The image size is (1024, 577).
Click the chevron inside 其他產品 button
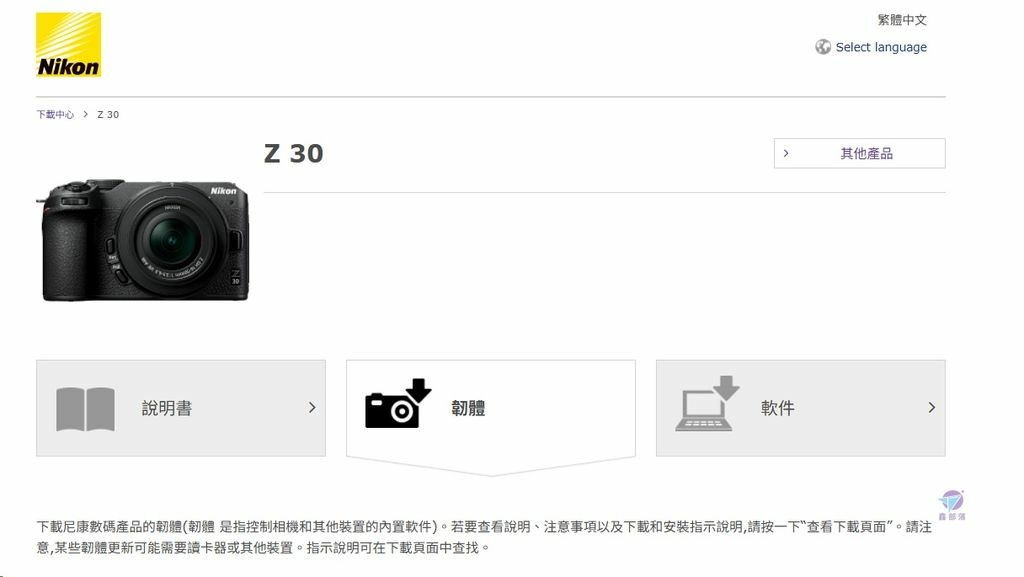(x=786, y=153)
